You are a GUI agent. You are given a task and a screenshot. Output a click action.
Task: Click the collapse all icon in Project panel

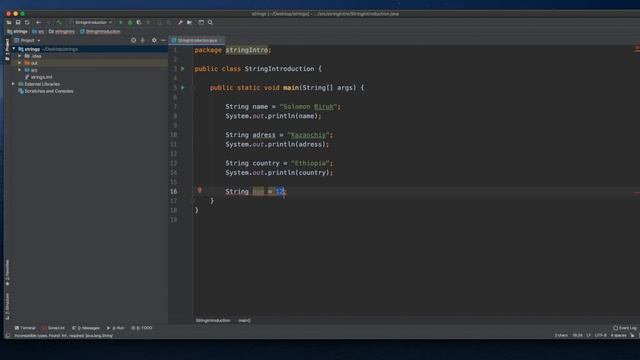point(143,40)
